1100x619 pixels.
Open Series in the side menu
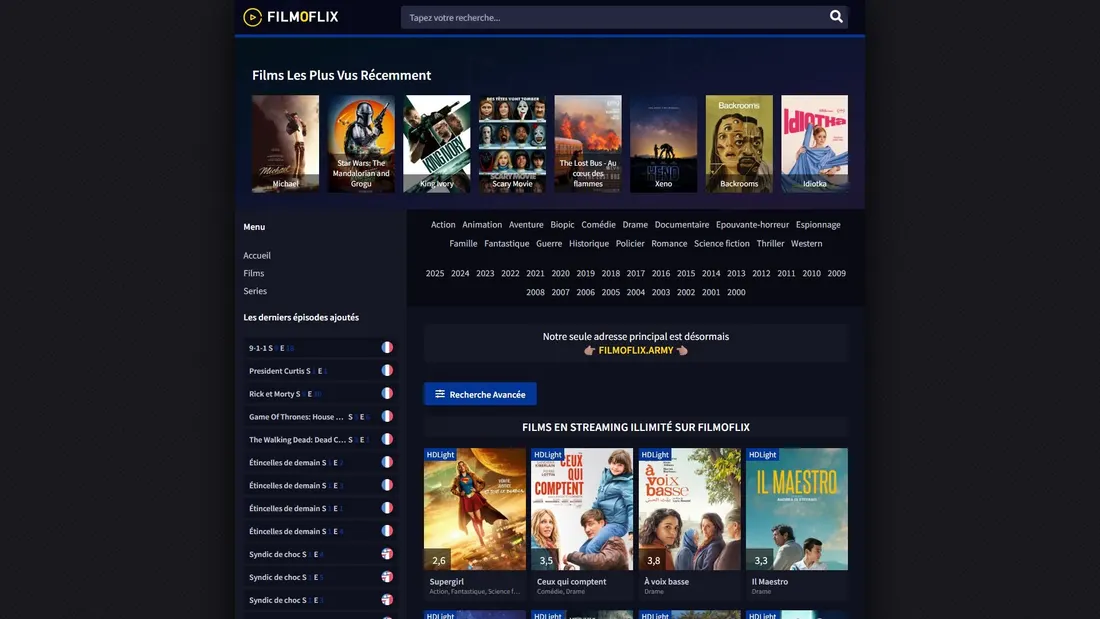click(x=255, y=291)
